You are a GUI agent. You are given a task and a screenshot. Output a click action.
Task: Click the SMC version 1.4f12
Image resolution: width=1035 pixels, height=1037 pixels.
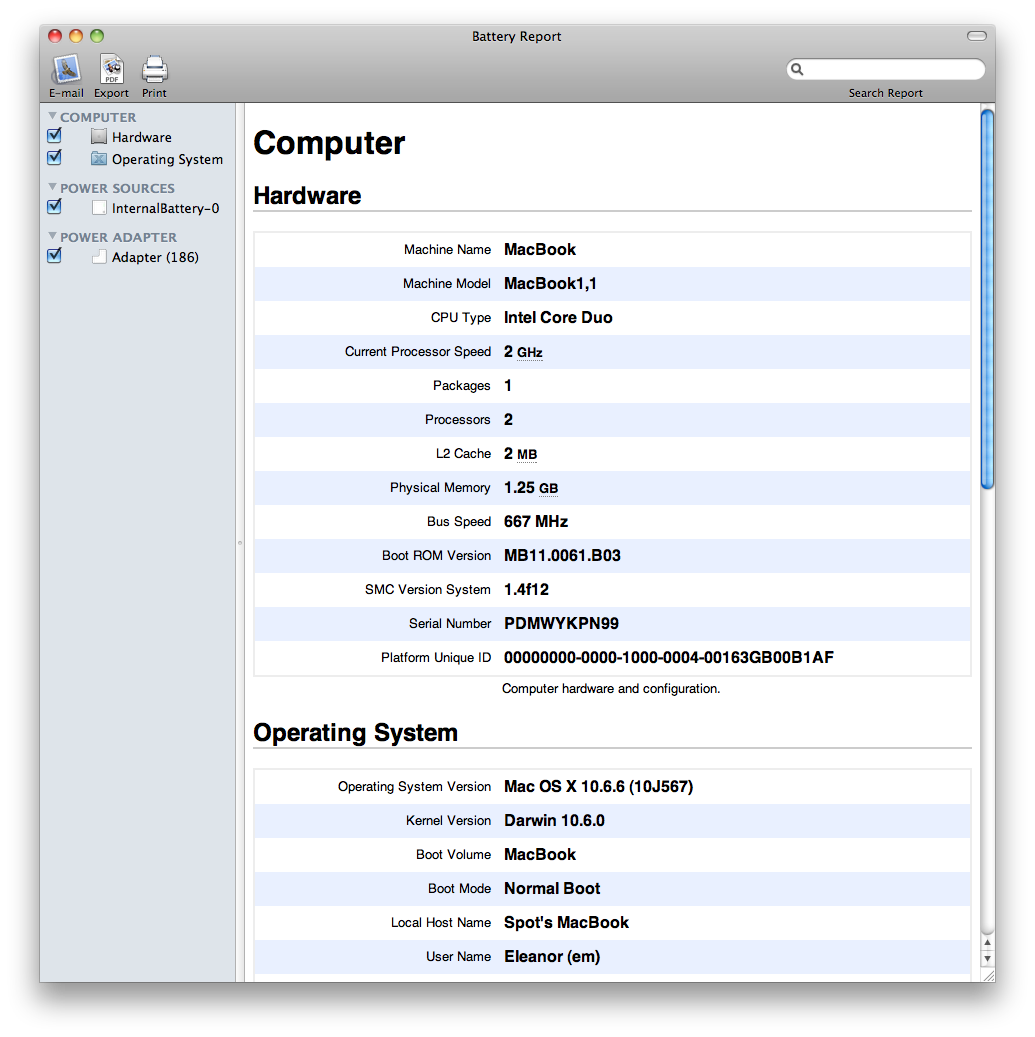(526, 589)
